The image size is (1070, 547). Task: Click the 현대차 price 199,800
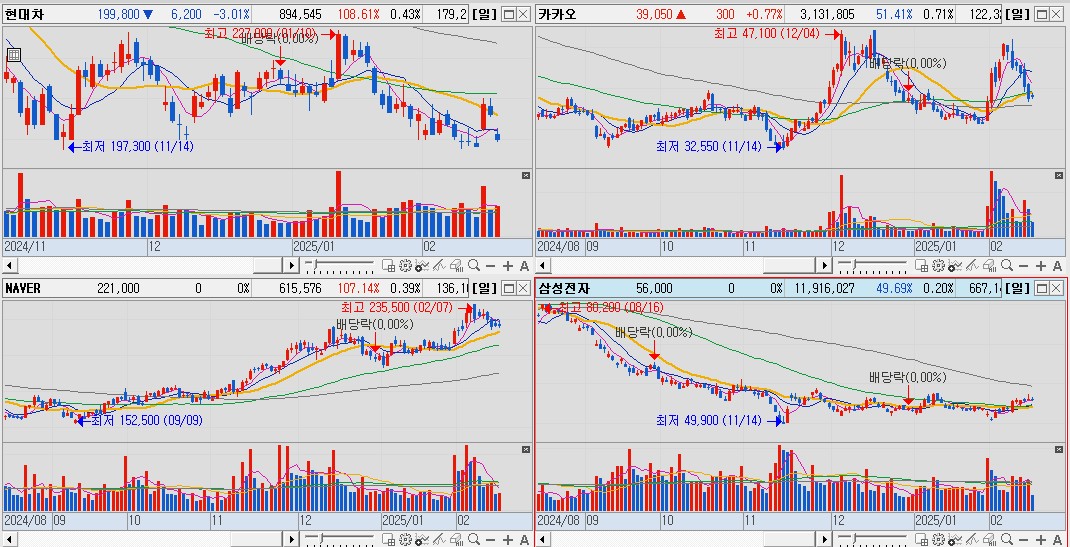point(119,14)
